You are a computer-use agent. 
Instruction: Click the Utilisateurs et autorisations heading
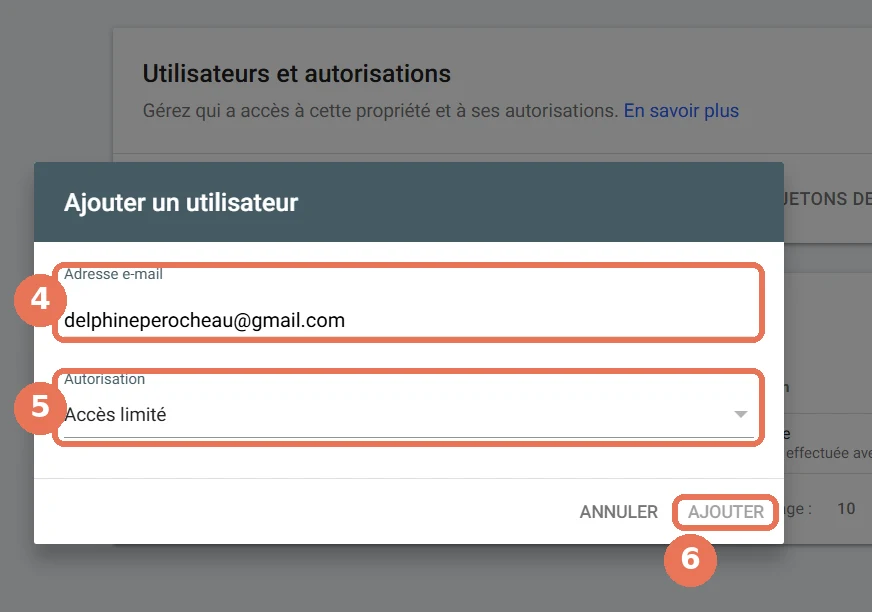[296, 73]
